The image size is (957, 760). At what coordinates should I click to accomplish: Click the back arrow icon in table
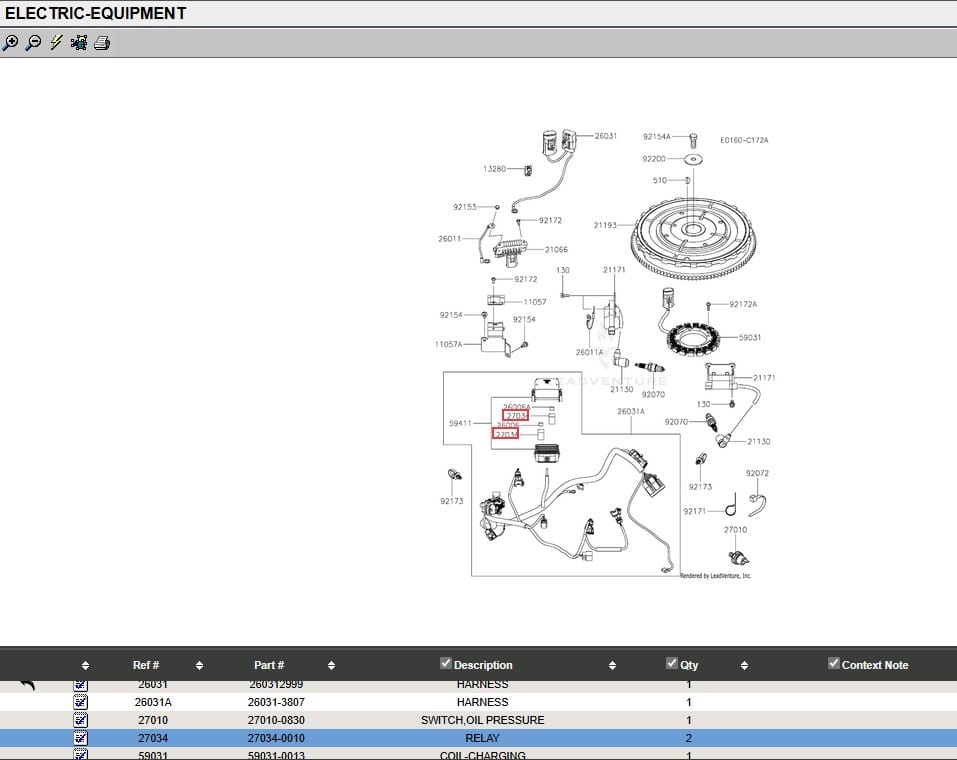point(27,685)
